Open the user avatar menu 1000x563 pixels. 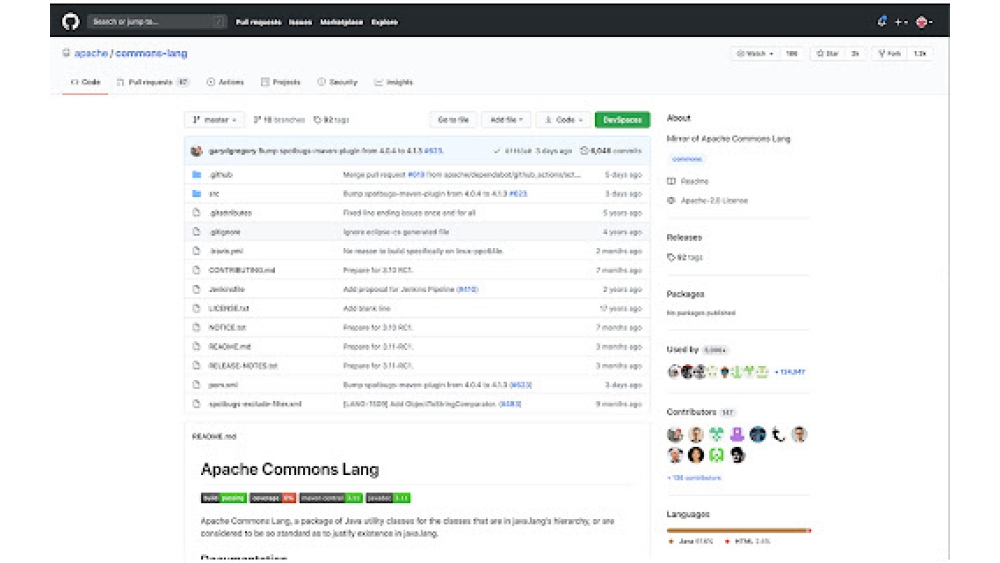(x=924, y=22)
